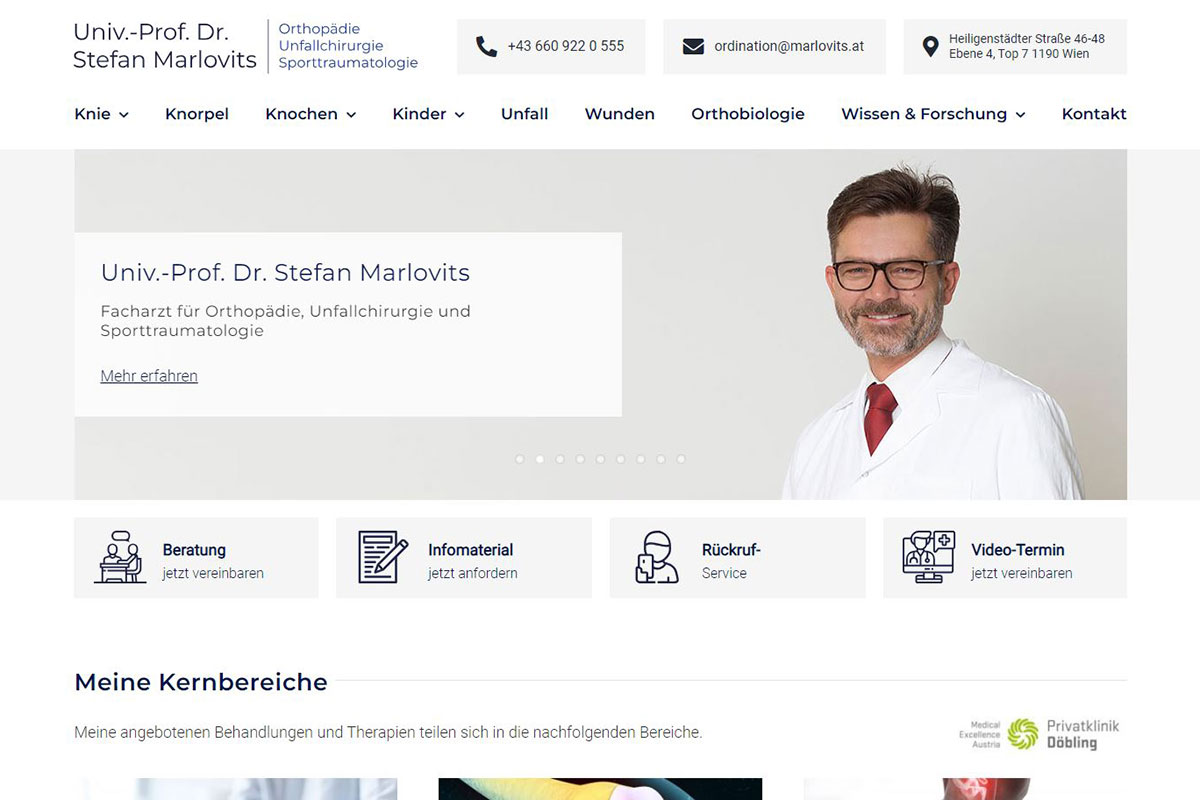Open the Orthobiologie menu item
Viewport: 1200px width, 800px height.
747,114
